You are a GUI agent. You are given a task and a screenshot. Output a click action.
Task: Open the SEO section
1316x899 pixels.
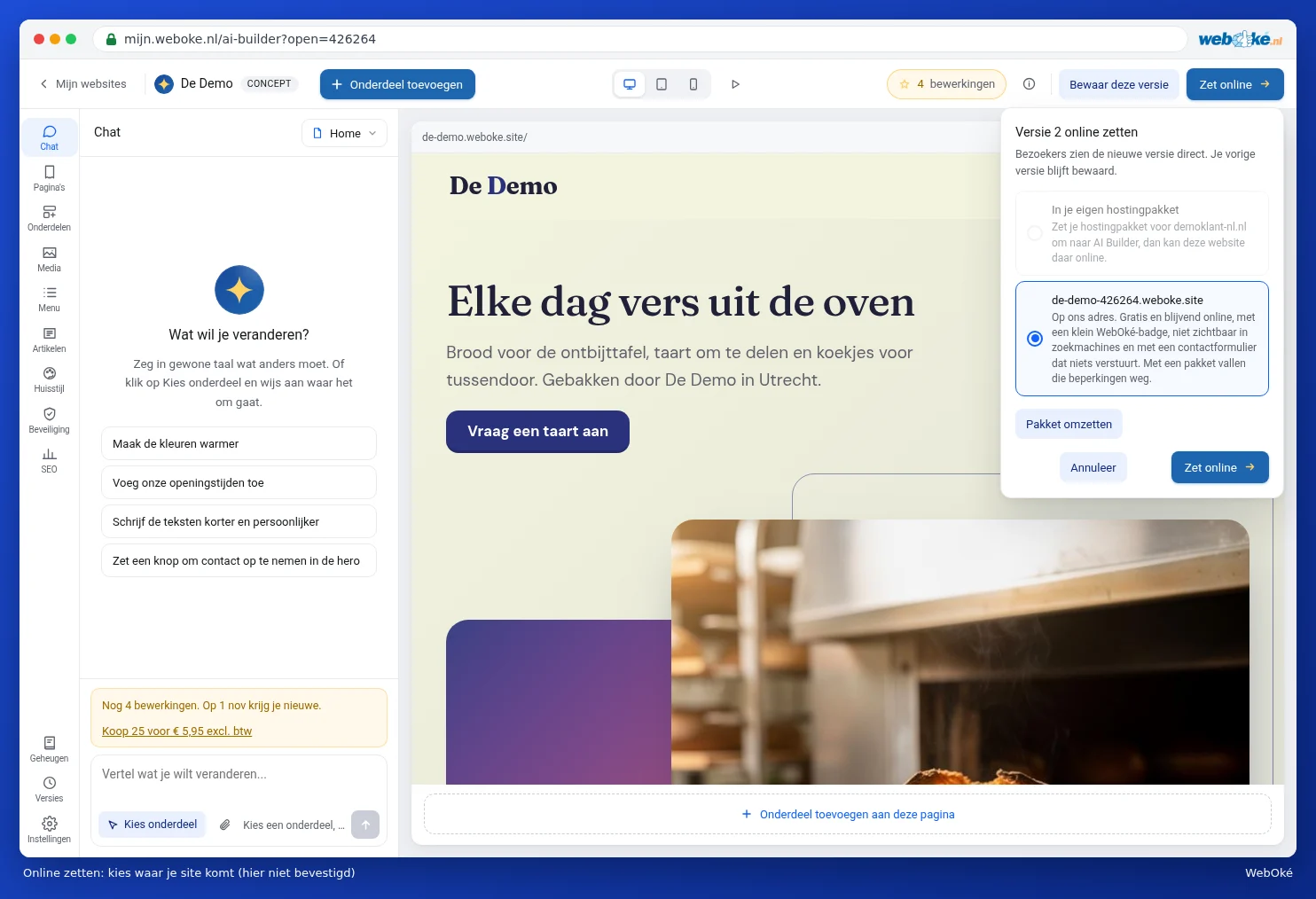click(x=49, y=460)
